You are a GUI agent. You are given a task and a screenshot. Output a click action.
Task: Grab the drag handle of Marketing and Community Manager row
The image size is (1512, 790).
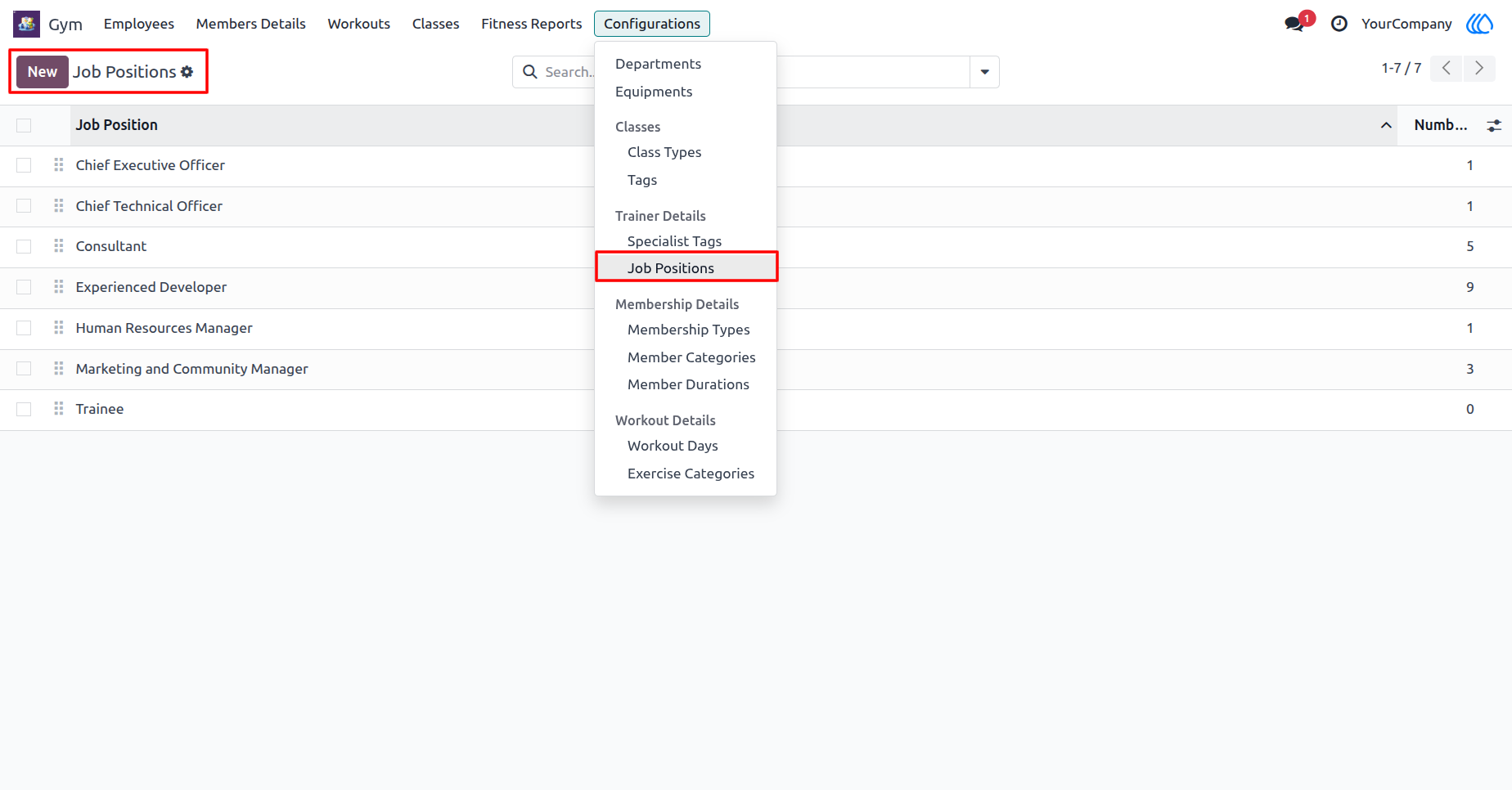coord(59,369)
